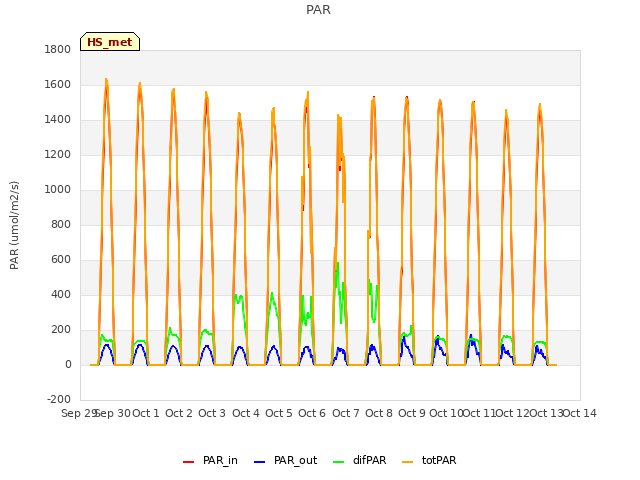Click the y-axis label PAR (umol/m2/s)
The image size is (640, 480).
pyautogui.click(x=14, y=225)
